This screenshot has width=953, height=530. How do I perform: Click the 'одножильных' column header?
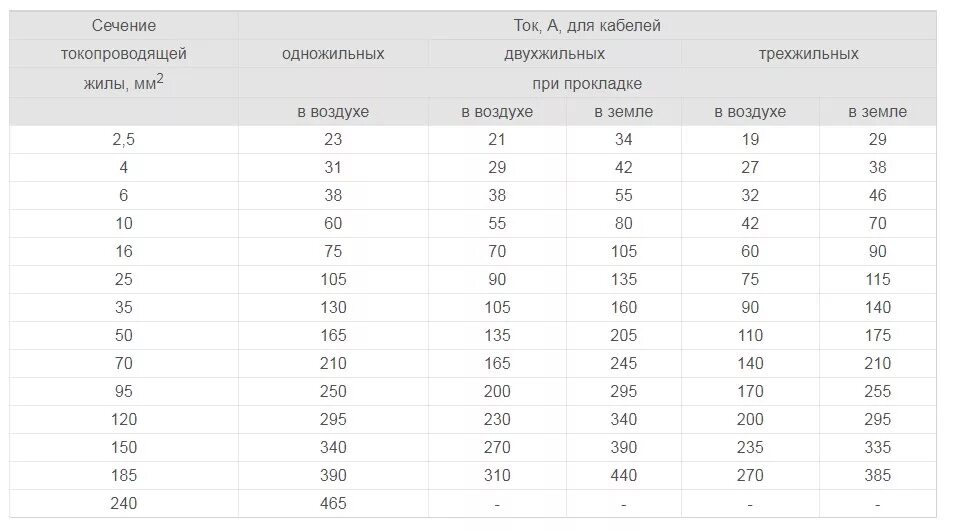click(333, 53)
